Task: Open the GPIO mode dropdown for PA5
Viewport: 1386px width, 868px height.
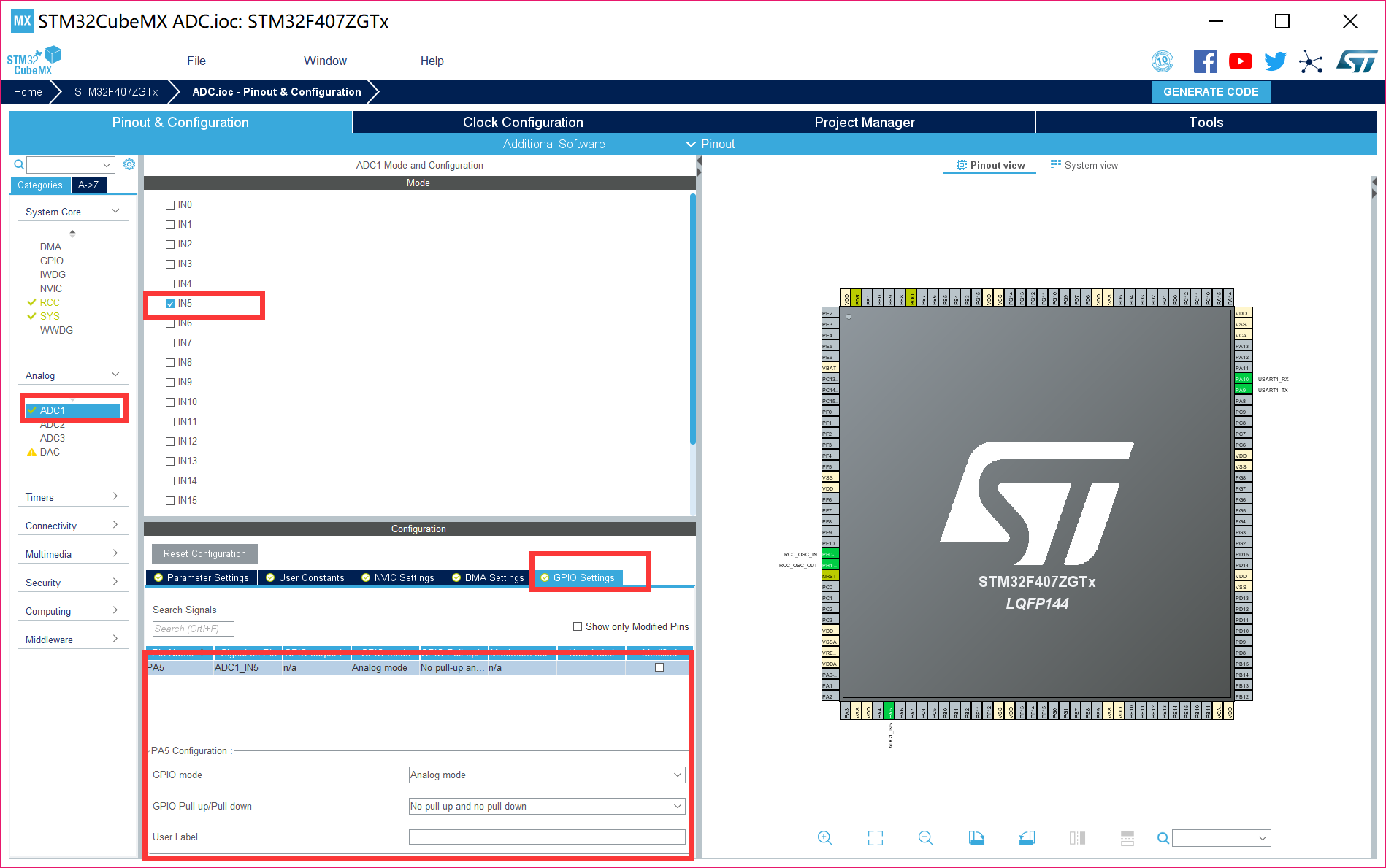Action: 678,775
